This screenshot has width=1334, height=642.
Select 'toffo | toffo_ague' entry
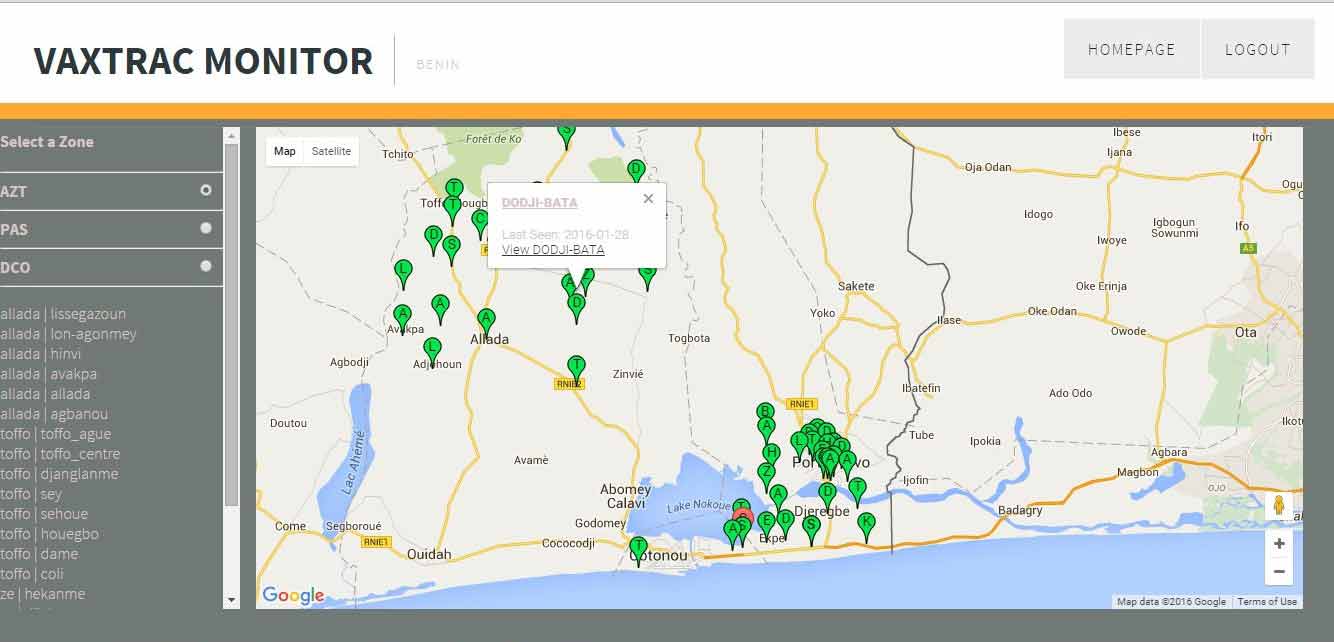tap(56, 434)
